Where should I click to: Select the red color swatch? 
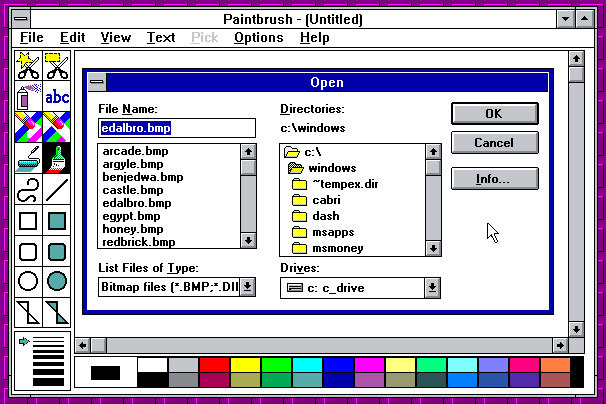point(214,365)
